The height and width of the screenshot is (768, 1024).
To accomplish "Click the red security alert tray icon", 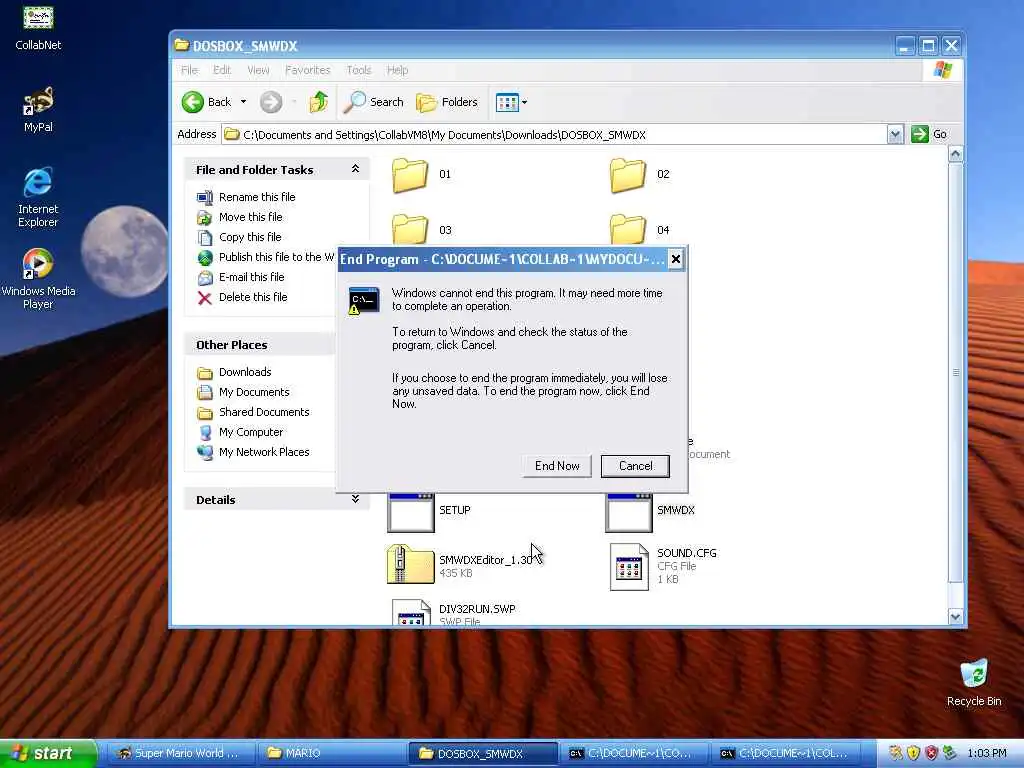I will 931,753.
